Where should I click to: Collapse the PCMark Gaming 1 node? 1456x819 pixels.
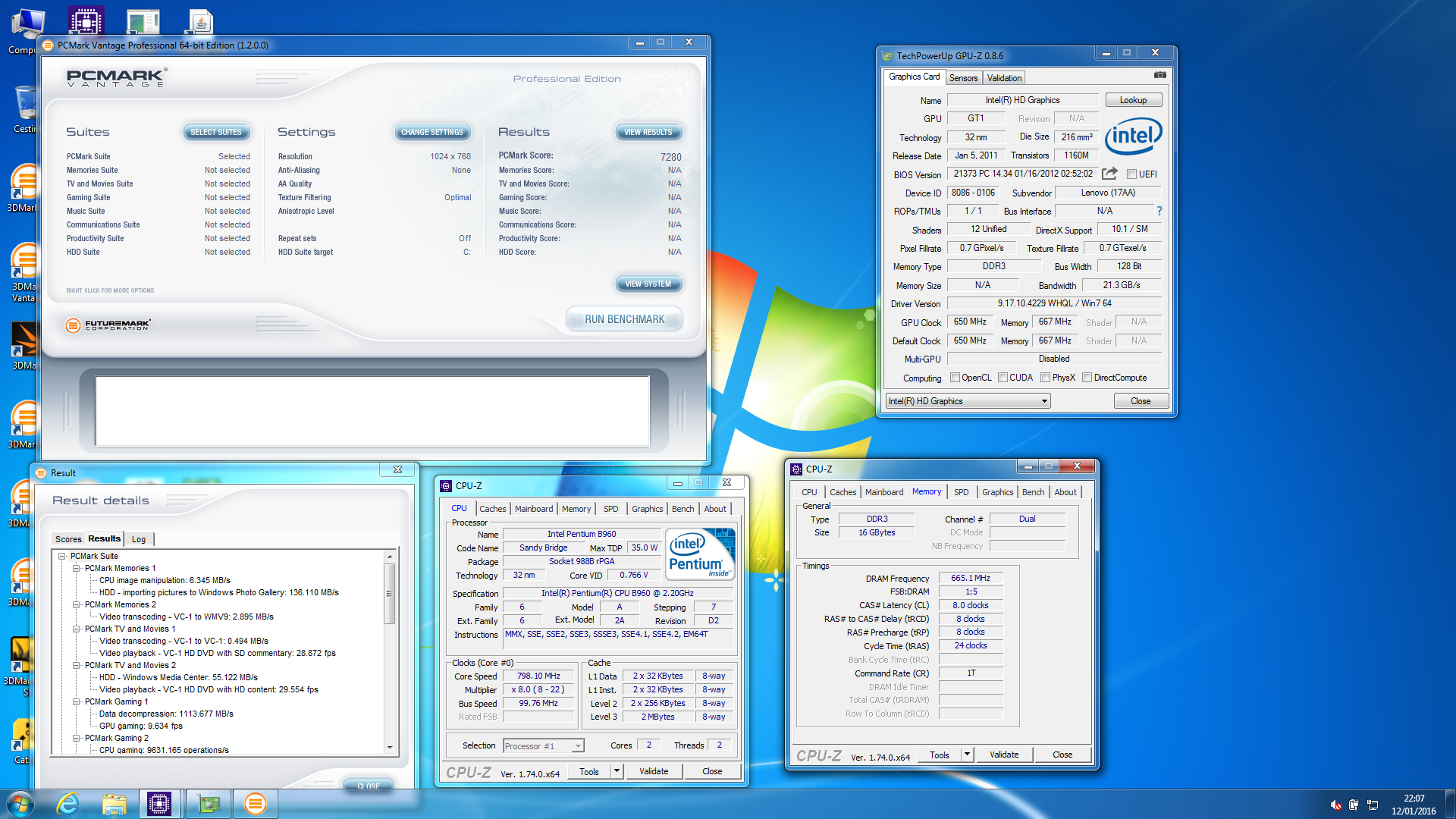point(76,701)
